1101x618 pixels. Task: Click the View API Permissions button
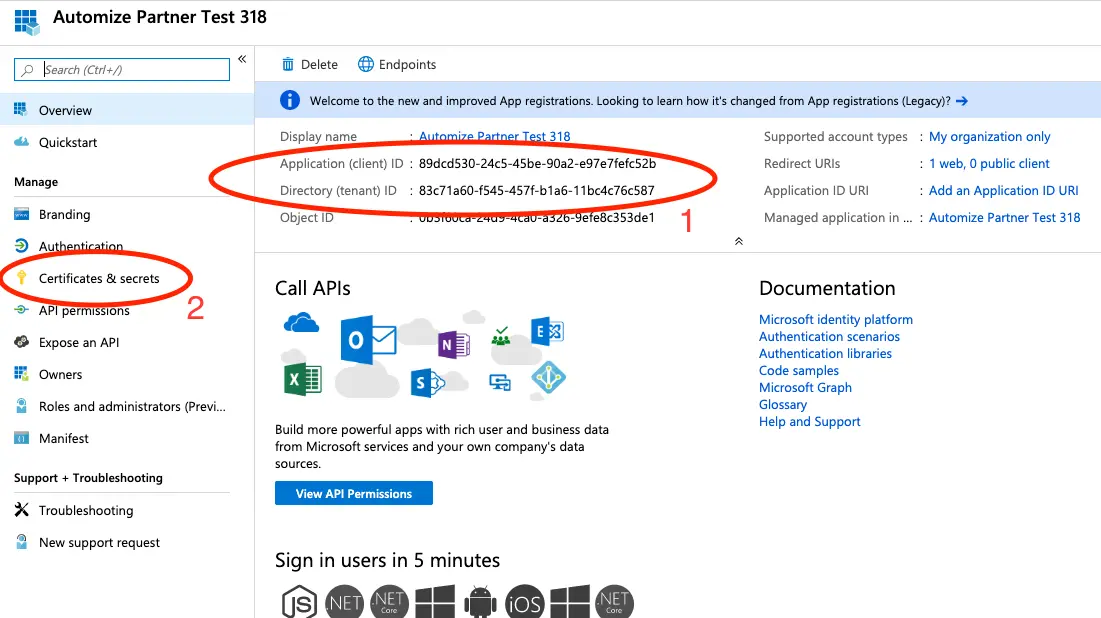tap(353, 492)
